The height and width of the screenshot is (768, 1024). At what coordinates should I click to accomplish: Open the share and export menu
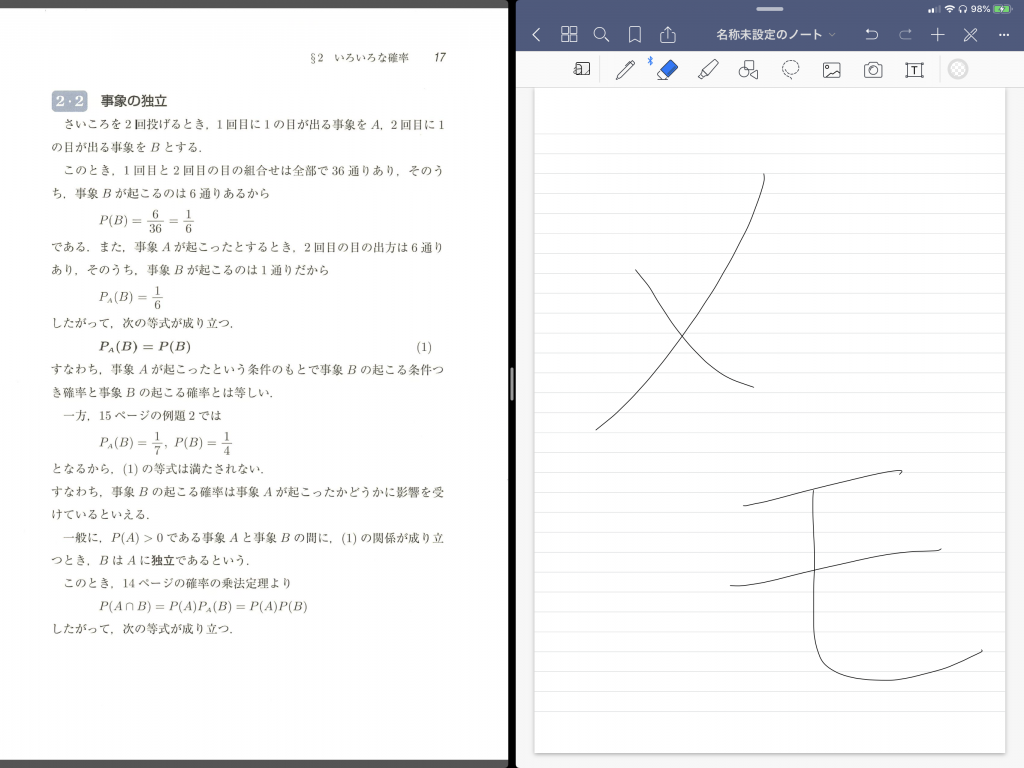(x=667, y=35)
